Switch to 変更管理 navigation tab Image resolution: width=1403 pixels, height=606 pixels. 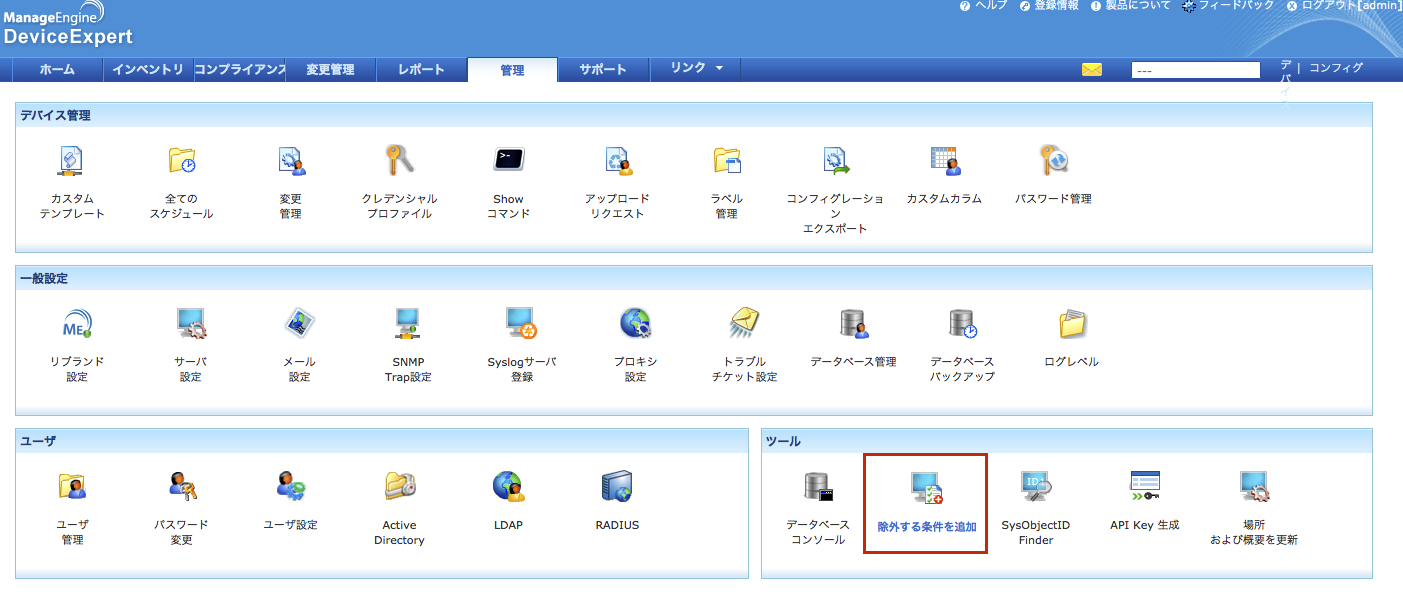pyautogui.click(x=330, y=70)
